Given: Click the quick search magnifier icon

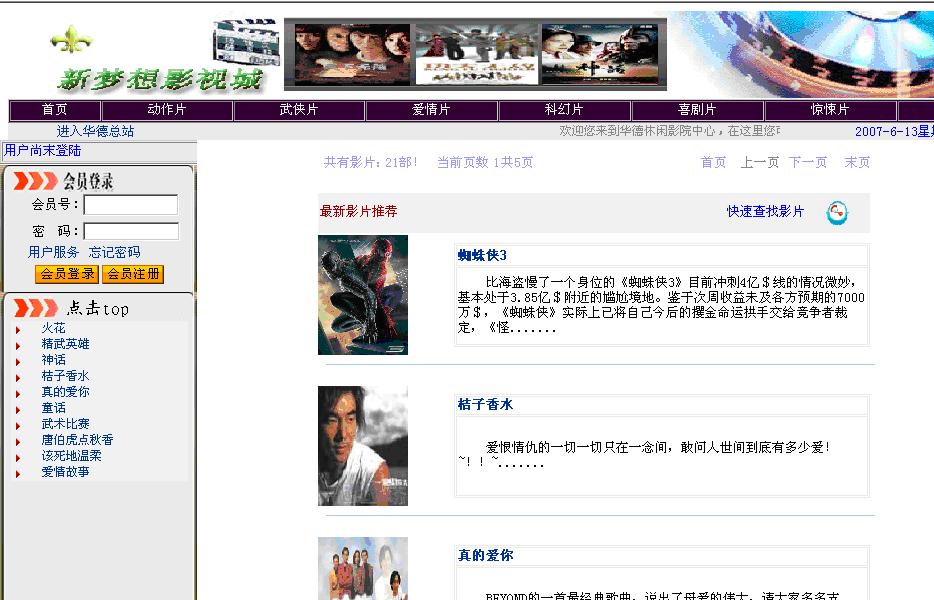Looking at the screenshot, I should pyautogui.click(x=837, y=212).
